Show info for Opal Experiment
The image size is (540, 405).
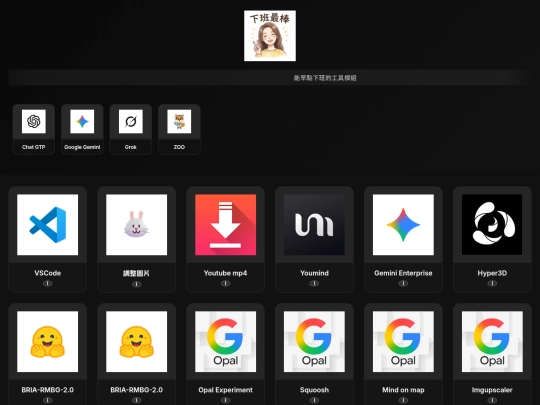(x=225, y=400)
